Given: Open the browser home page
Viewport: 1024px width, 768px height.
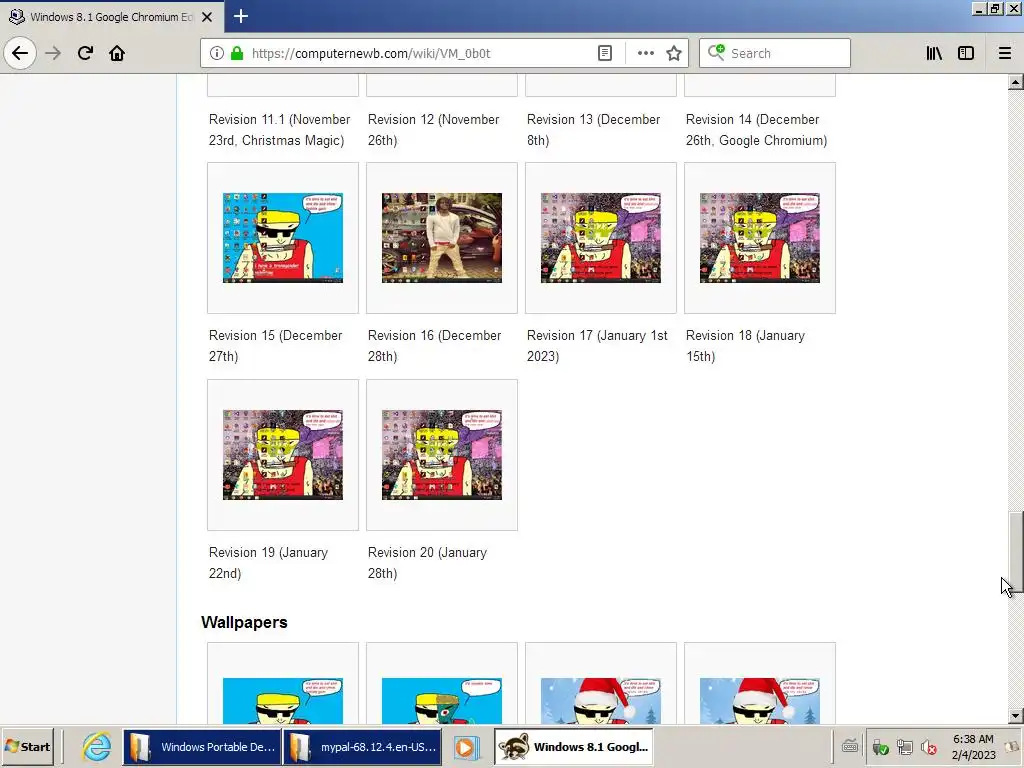Looking at the screenshot, I should 117,53.
